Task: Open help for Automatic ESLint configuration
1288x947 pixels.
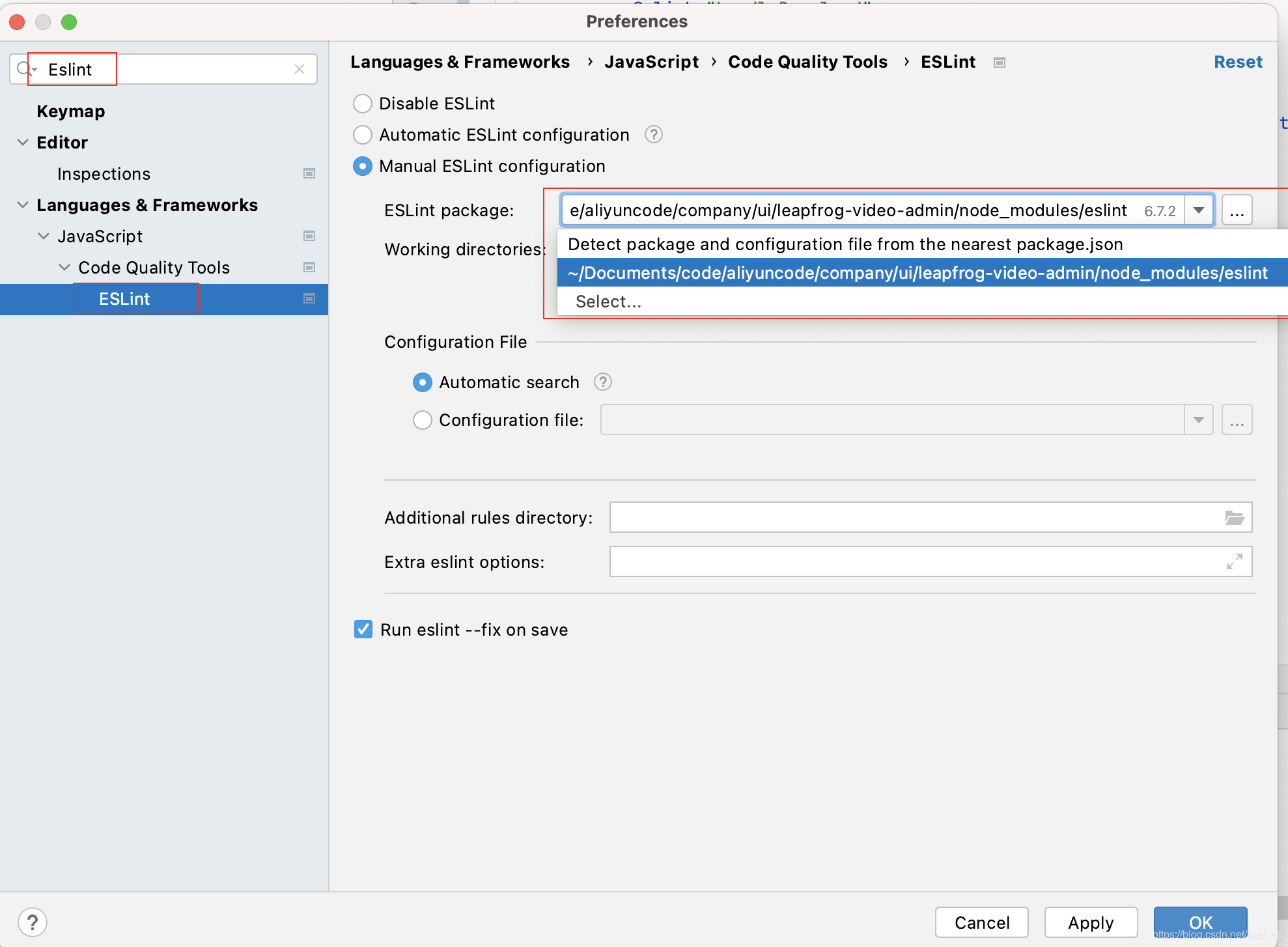Action: [x=653, y=135]
